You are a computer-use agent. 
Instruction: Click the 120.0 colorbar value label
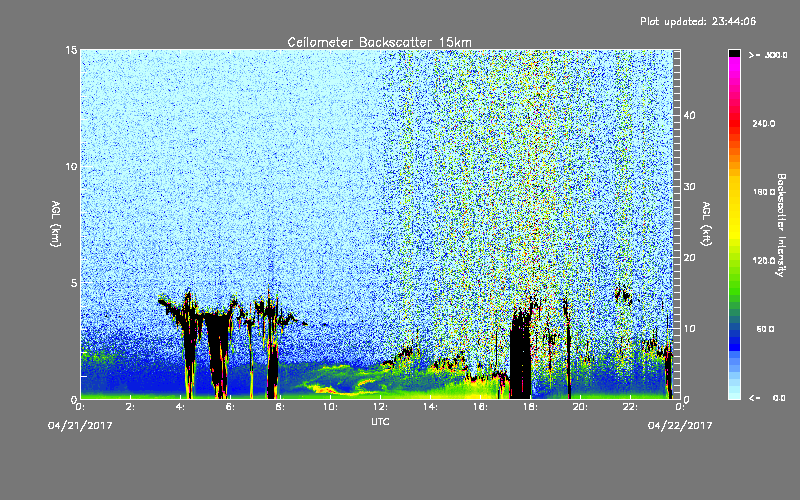(764, 261)
